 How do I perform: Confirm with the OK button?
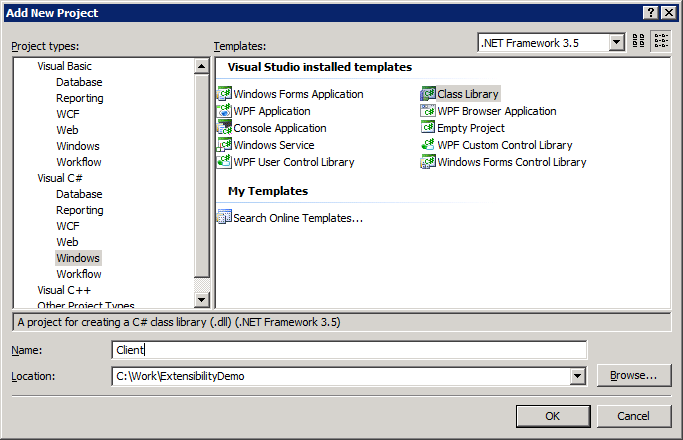coord(553,416)
